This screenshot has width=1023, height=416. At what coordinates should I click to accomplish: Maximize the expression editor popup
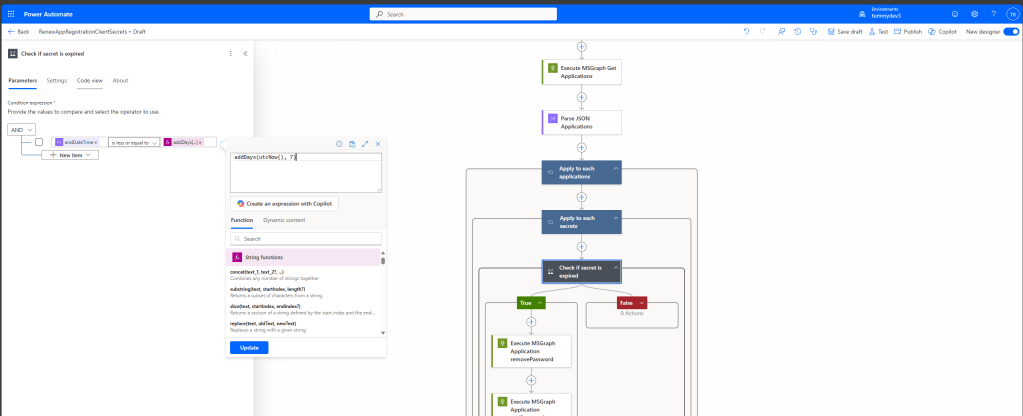click(x=365, y=143)
